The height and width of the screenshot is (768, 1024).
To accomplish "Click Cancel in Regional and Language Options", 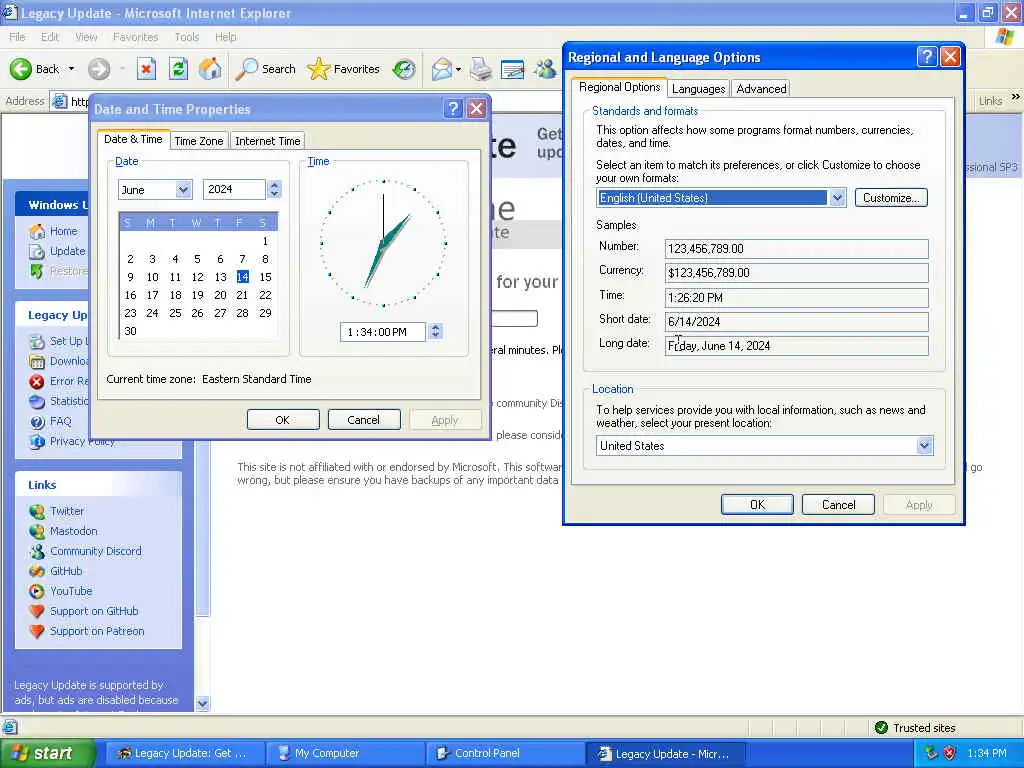I will [839, 505].
